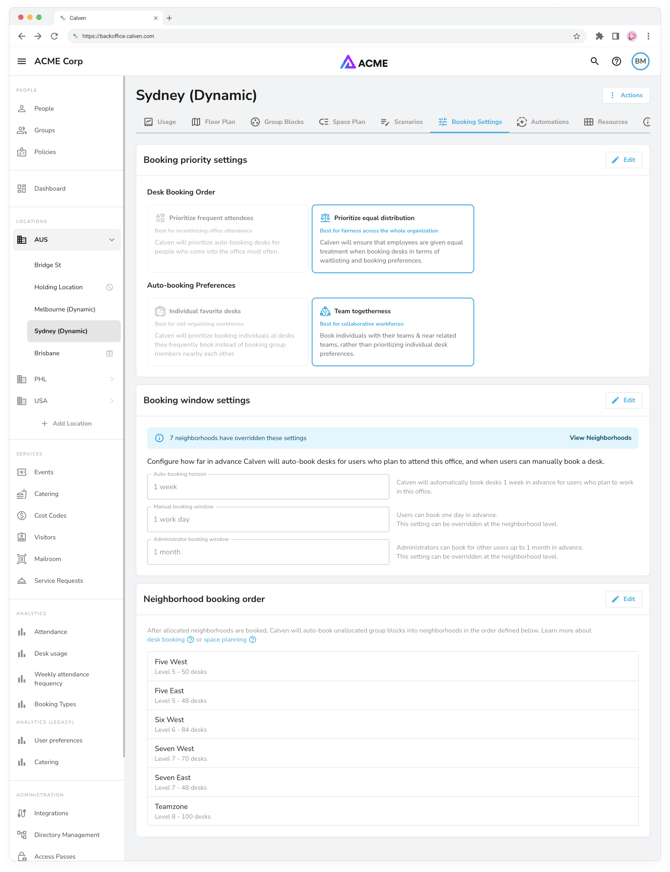Open the hamburger navigation menu
670x872 pixels.
pyautogui.click(x=21, y=61)
